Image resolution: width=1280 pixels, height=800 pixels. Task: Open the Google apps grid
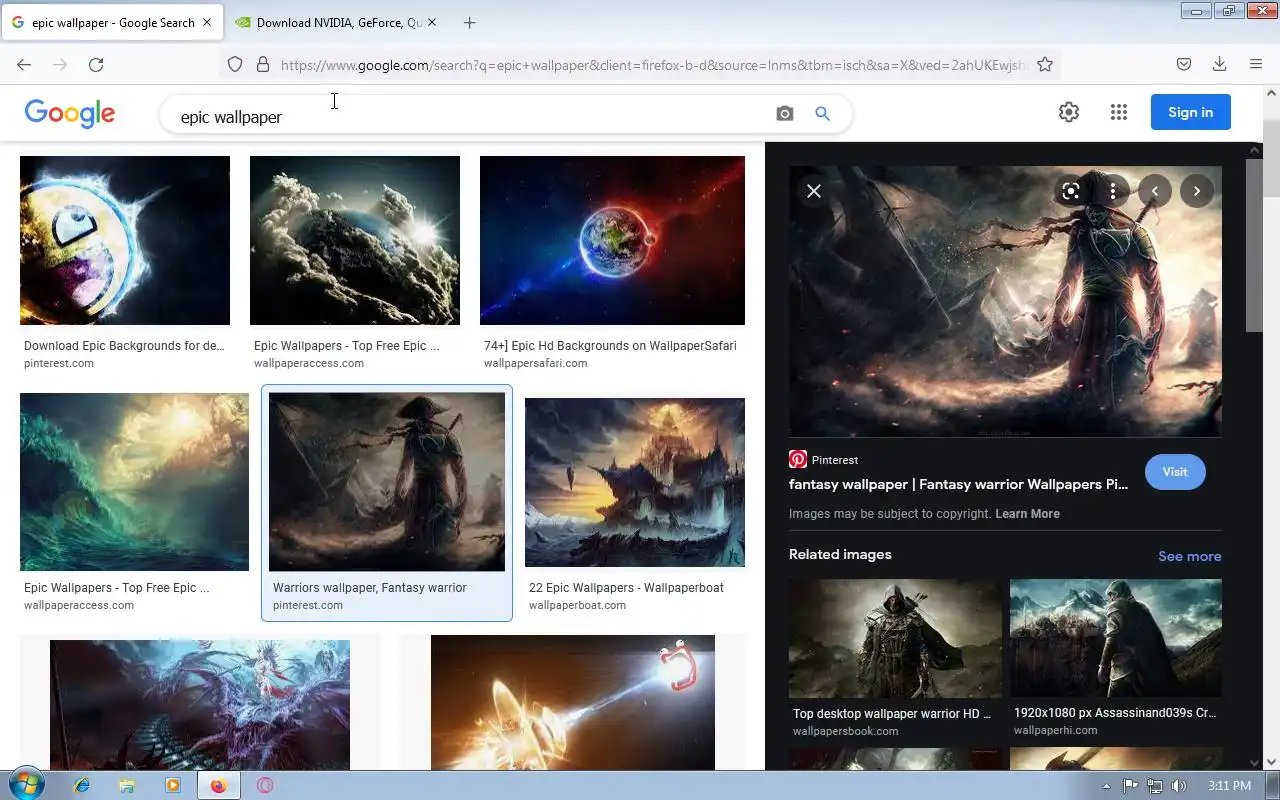pyautogui.click(x=1119, y=112)
